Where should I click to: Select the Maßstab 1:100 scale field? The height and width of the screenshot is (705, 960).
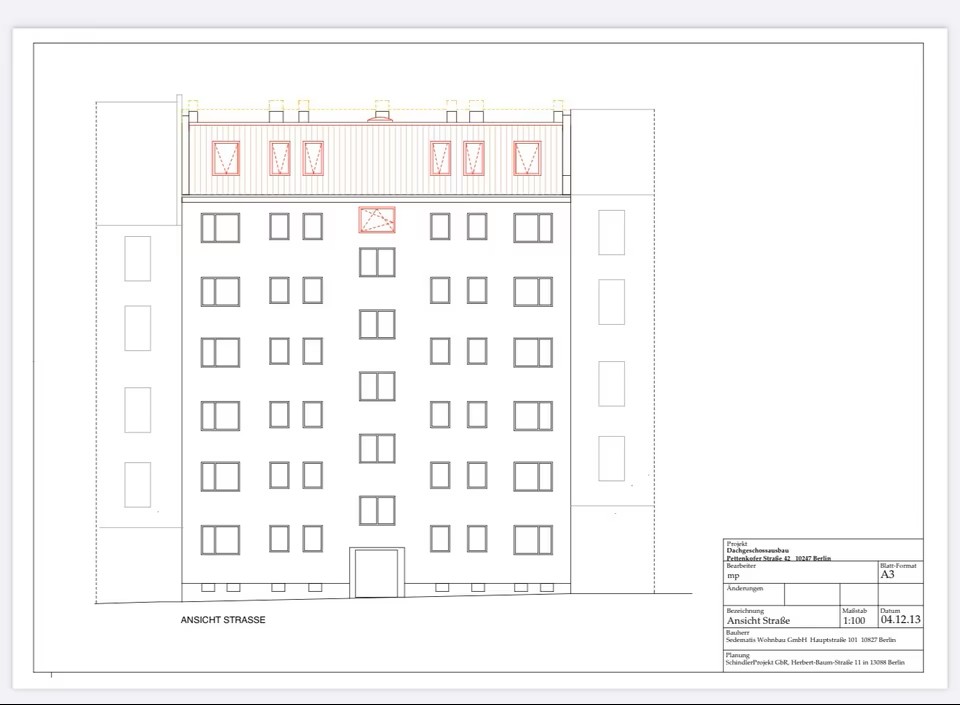pos(854,620)
